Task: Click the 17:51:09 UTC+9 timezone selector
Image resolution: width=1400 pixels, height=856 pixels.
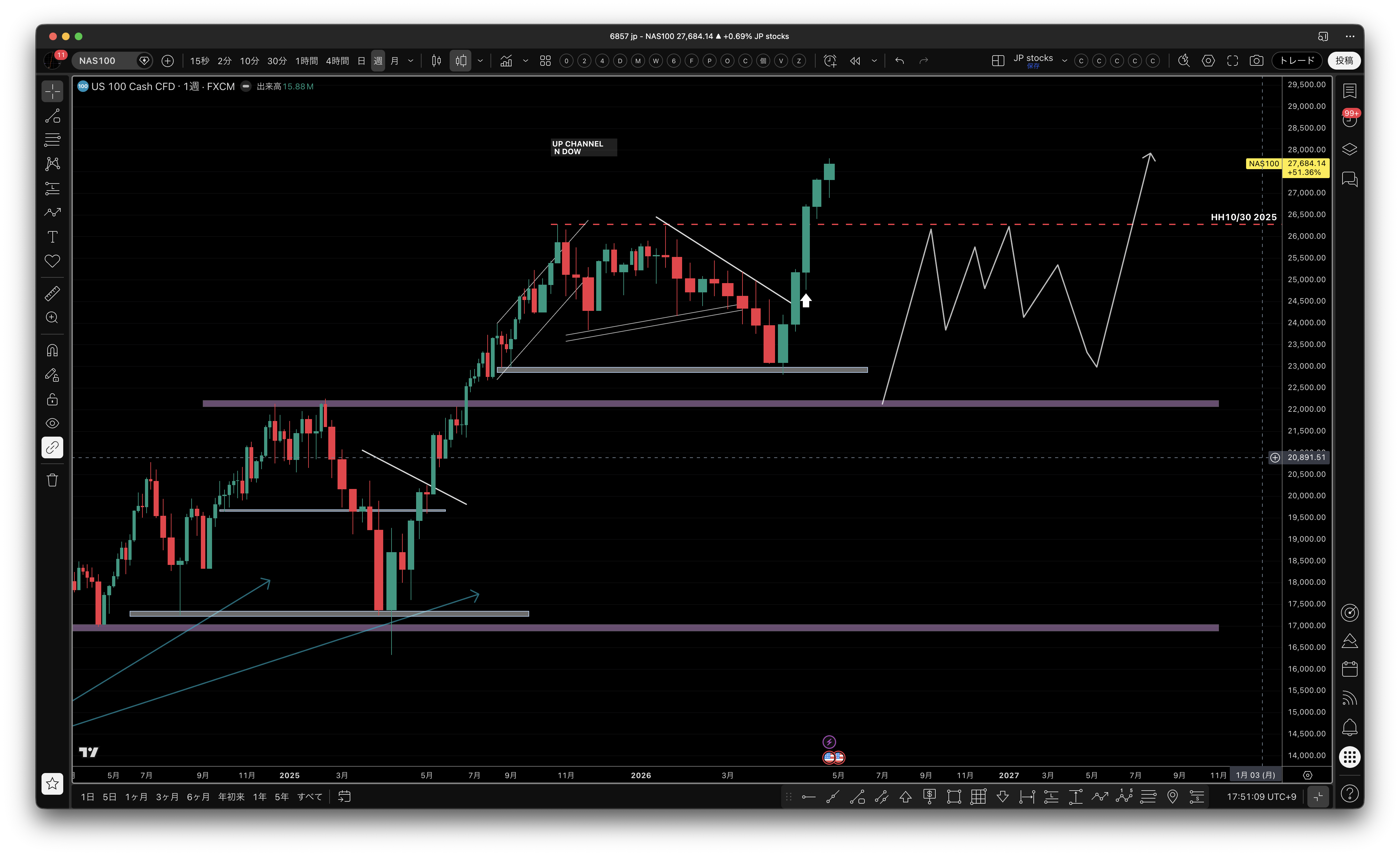Action: (x=1261, y=797)
